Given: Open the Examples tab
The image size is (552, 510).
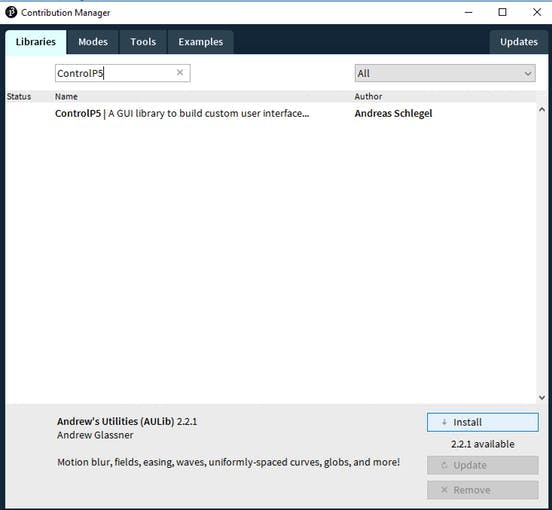Looking at the screenshot, I should point(200,42).
